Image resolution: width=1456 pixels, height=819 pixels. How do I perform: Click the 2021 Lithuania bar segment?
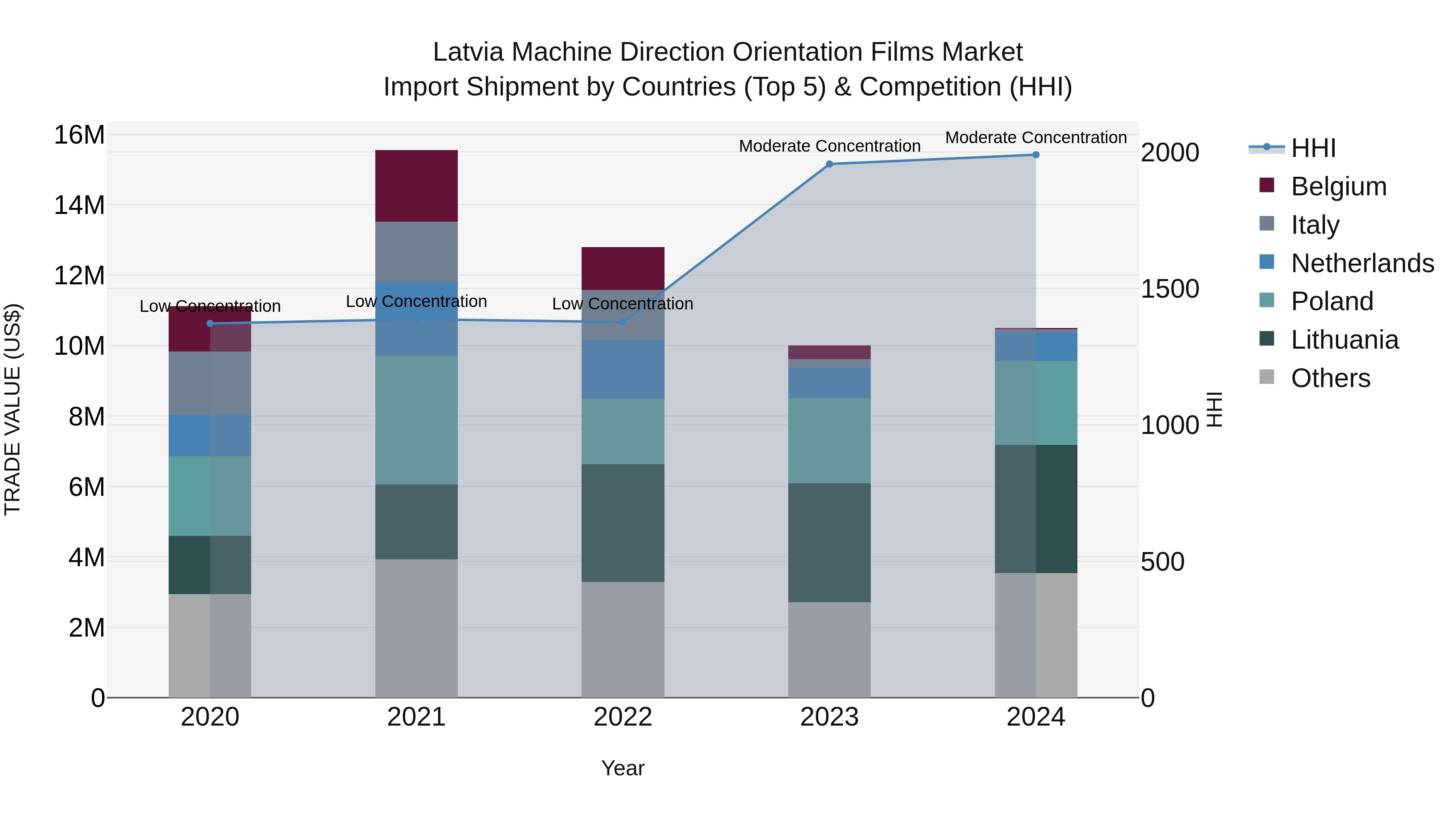(417, 522)
